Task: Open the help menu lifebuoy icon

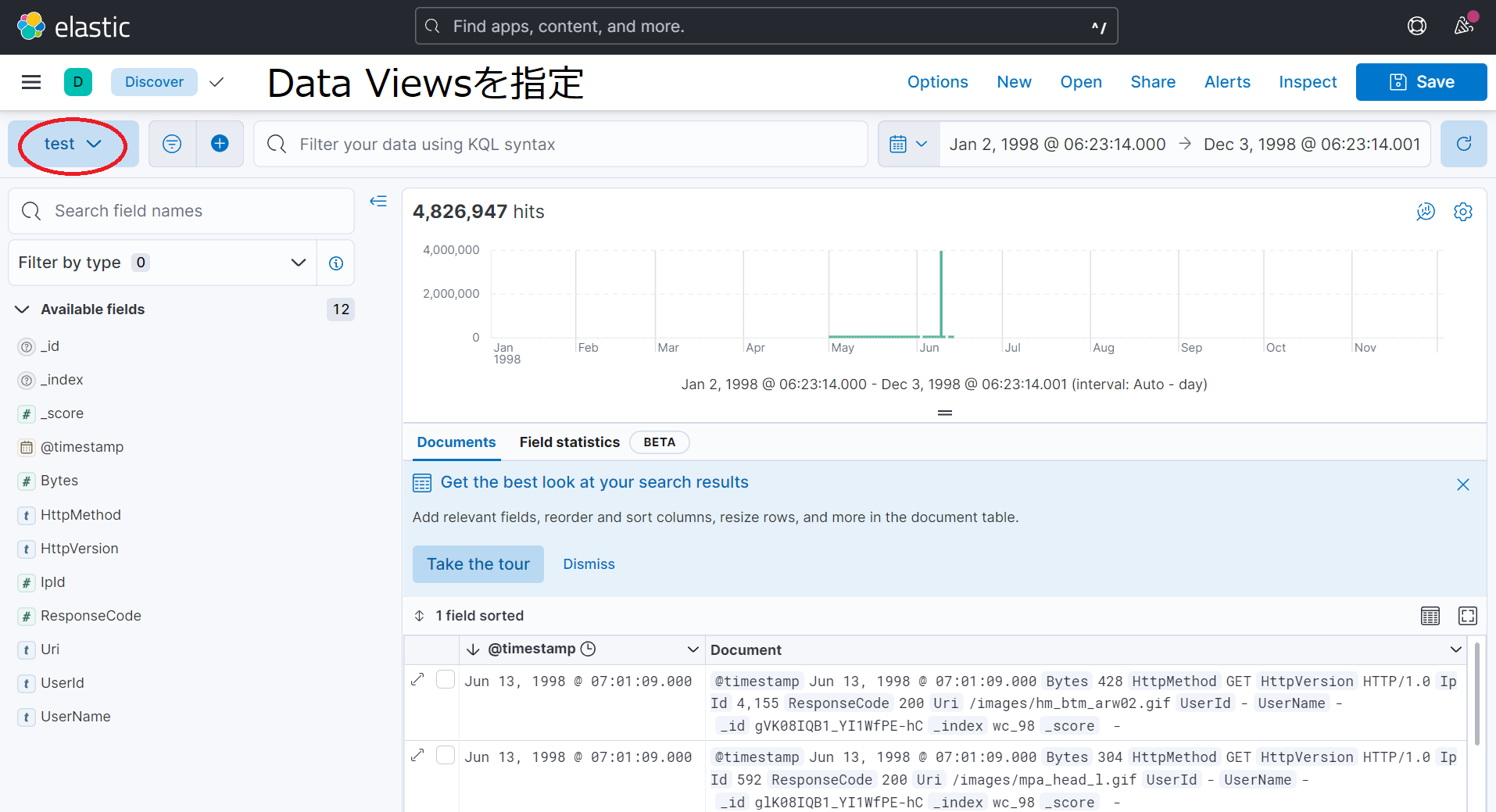Action: point(1416,27)
